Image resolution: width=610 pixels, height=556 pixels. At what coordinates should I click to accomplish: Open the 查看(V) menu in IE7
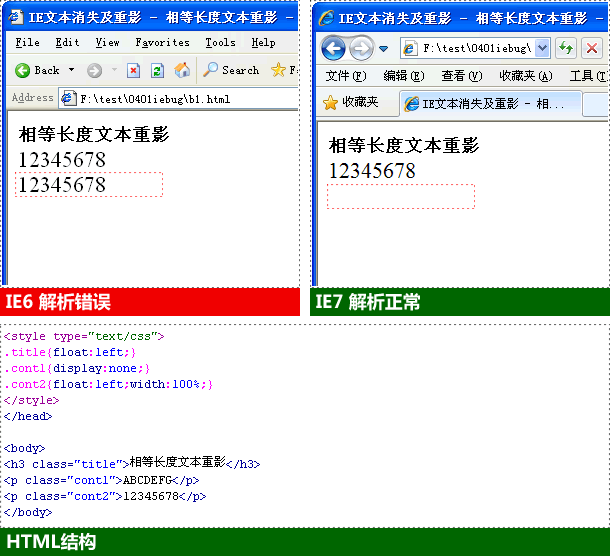pos(461,76)
